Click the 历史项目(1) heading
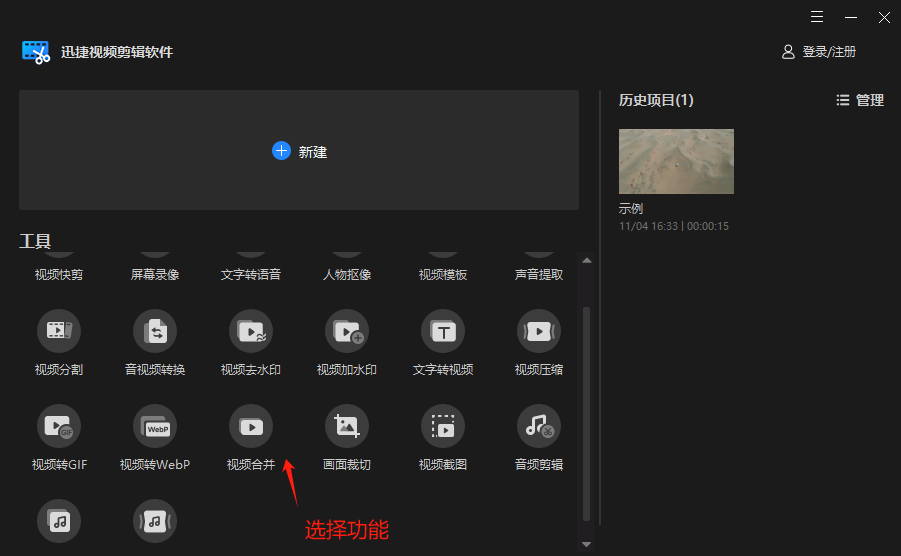The image size is (901, 556). click(x=656, y=101)
